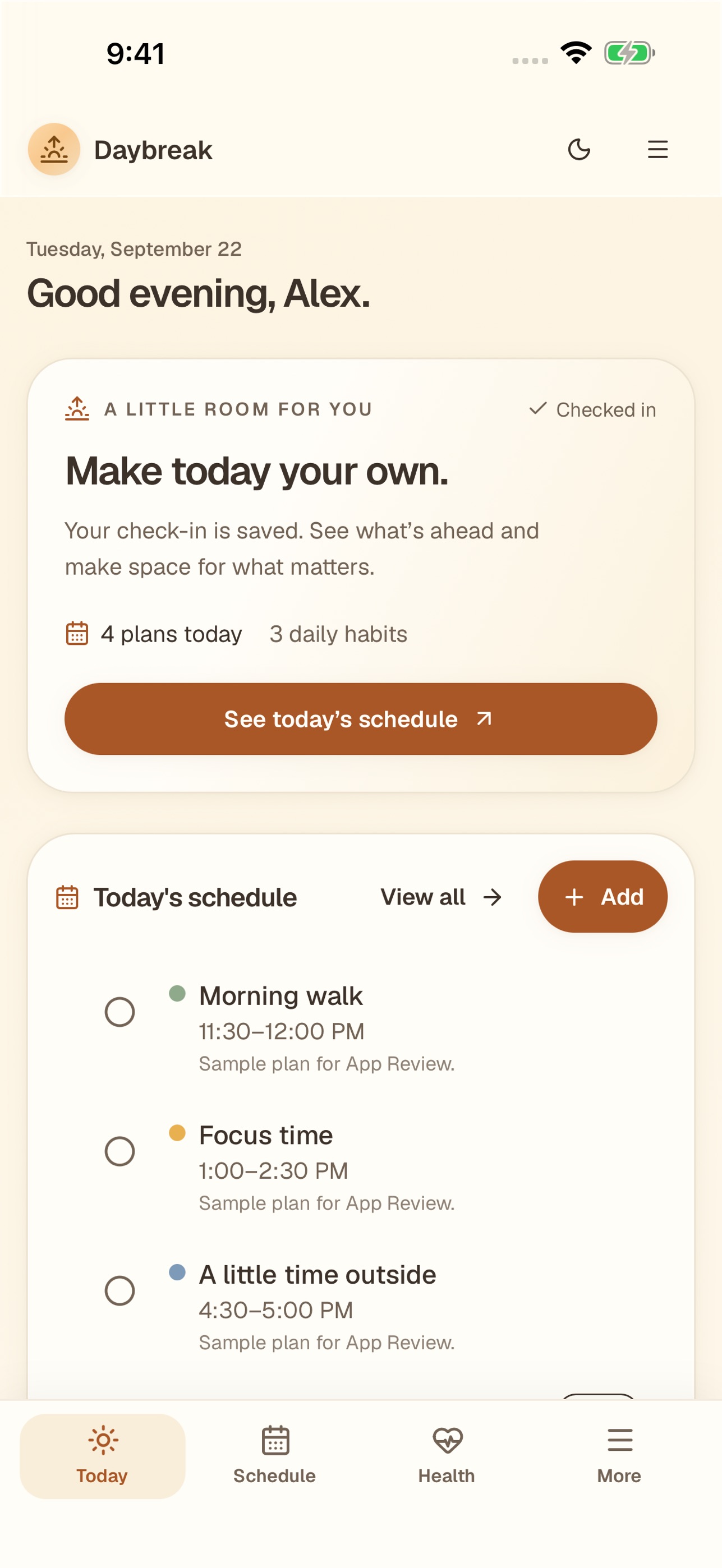
Task: Click the Checked in status indicator
Action: pos(592,409)
